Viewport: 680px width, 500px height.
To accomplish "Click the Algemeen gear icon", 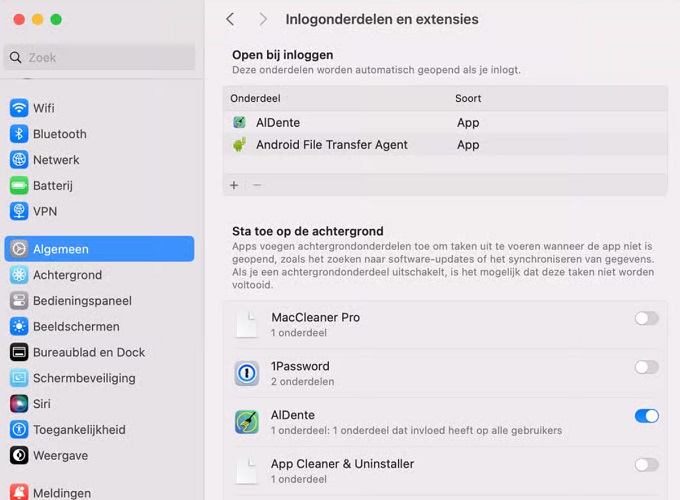I will click(x=19, y=249).
